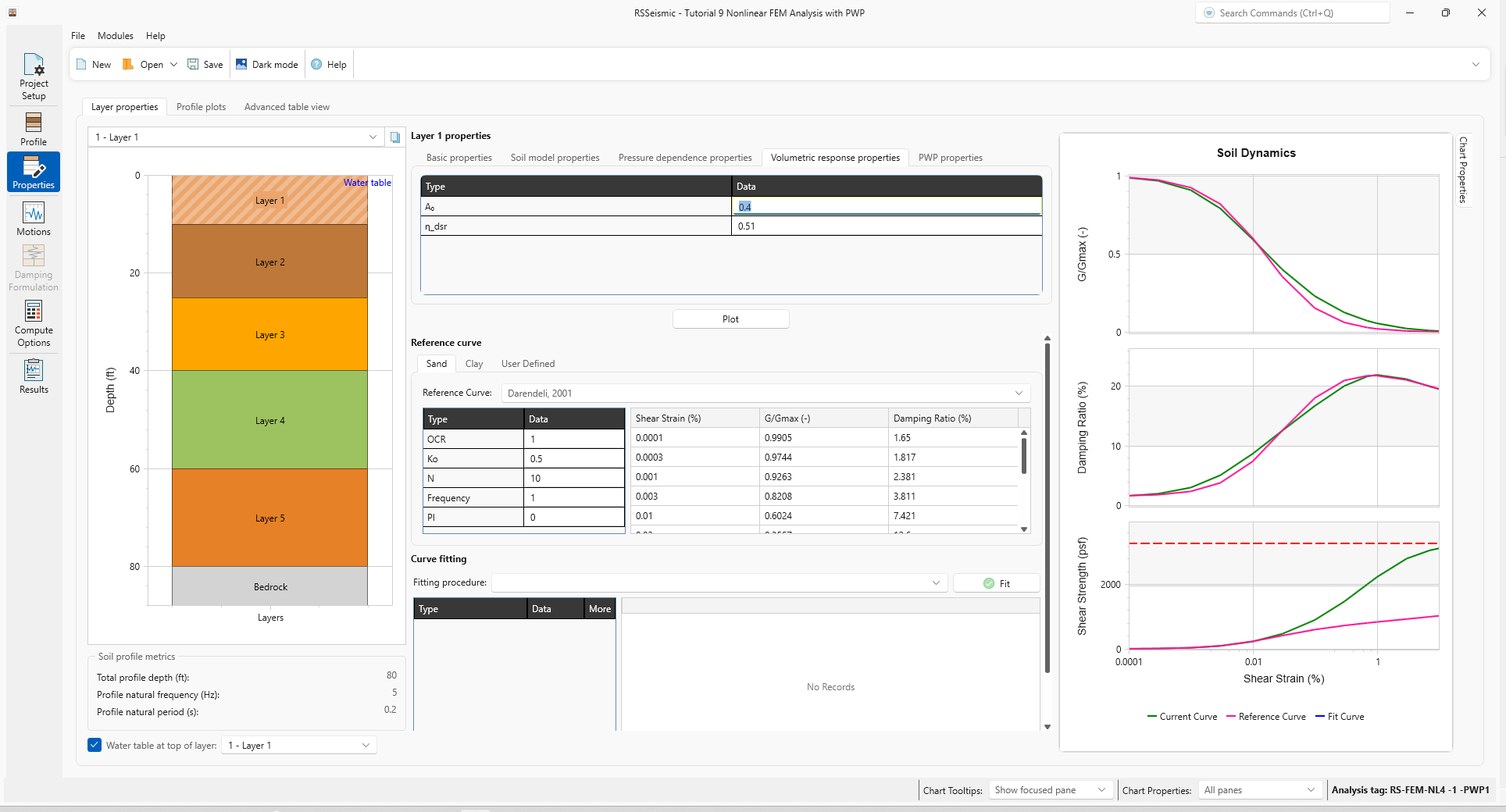Expand the Reference Curve Darendeli dropdown
Screen dimensions: 1506x812
pyautogui.click(x=766, y=393)
